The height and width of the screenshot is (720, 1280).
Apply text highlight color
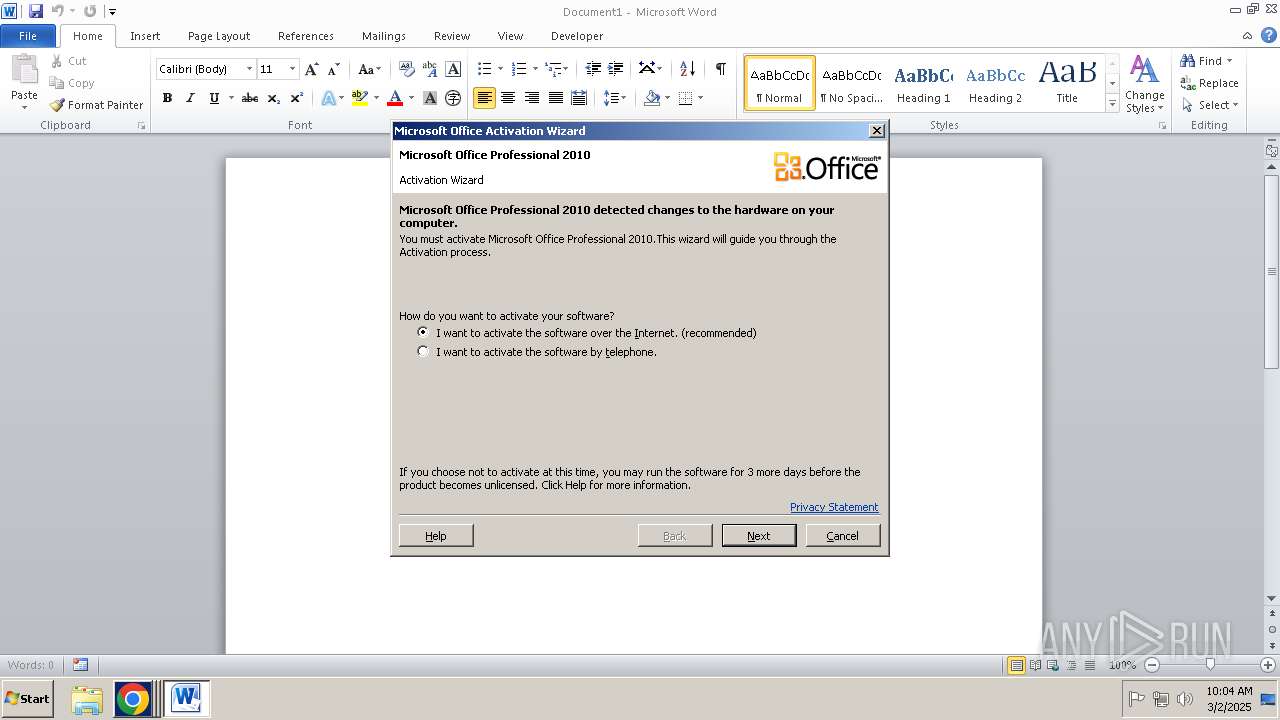(360, 98)
